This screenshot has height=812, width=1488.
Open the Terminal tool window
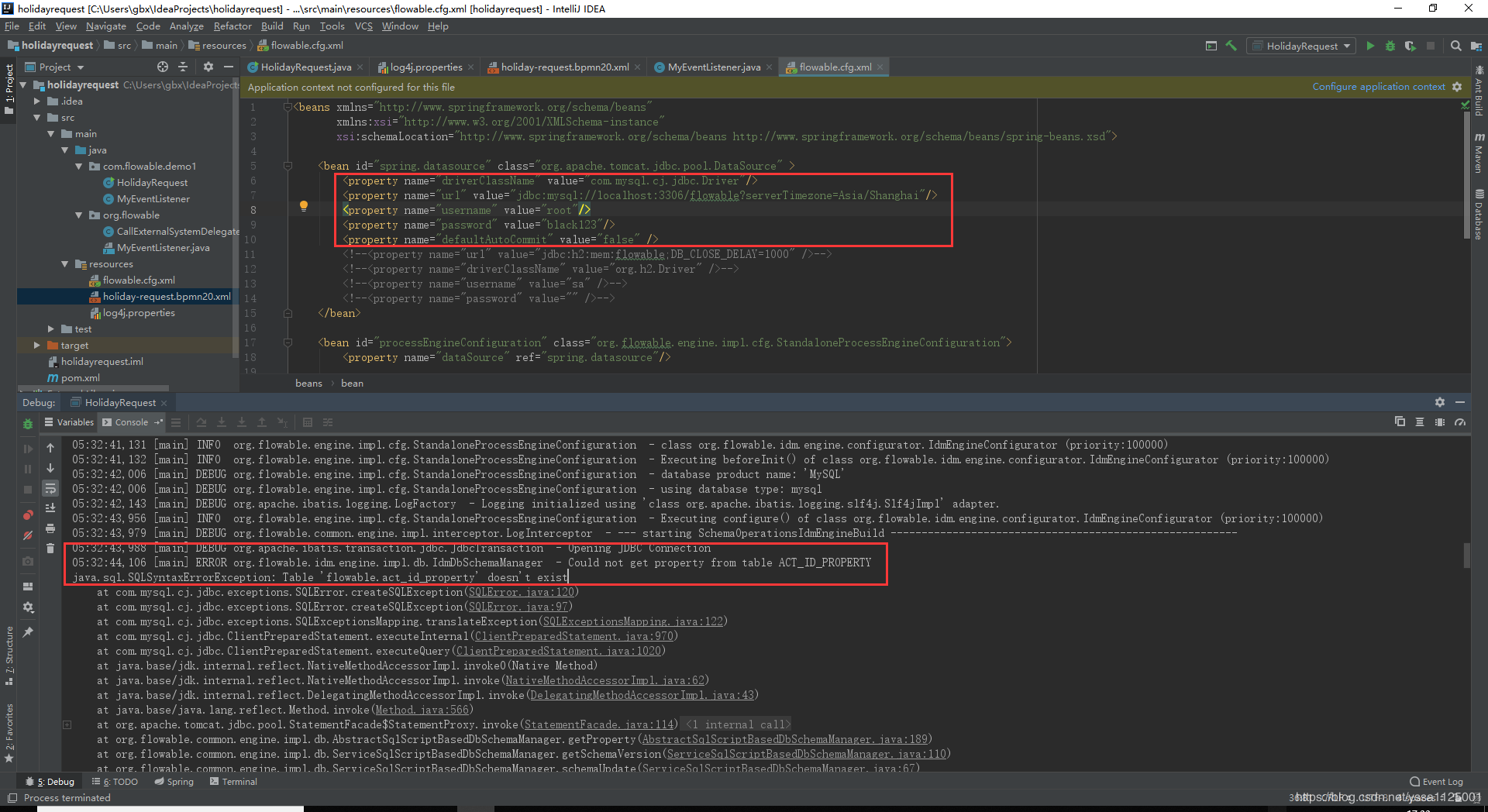(x=233, y=782)
